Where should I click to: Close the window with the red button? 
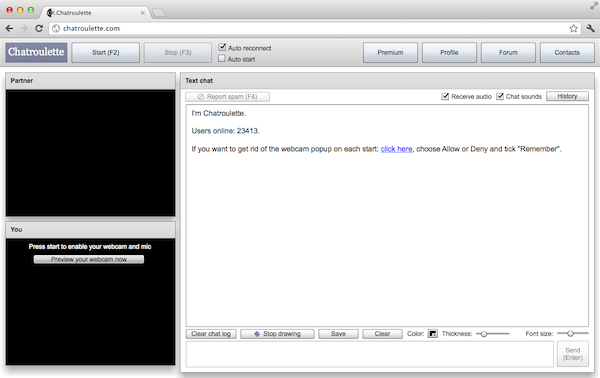(10, 10)
